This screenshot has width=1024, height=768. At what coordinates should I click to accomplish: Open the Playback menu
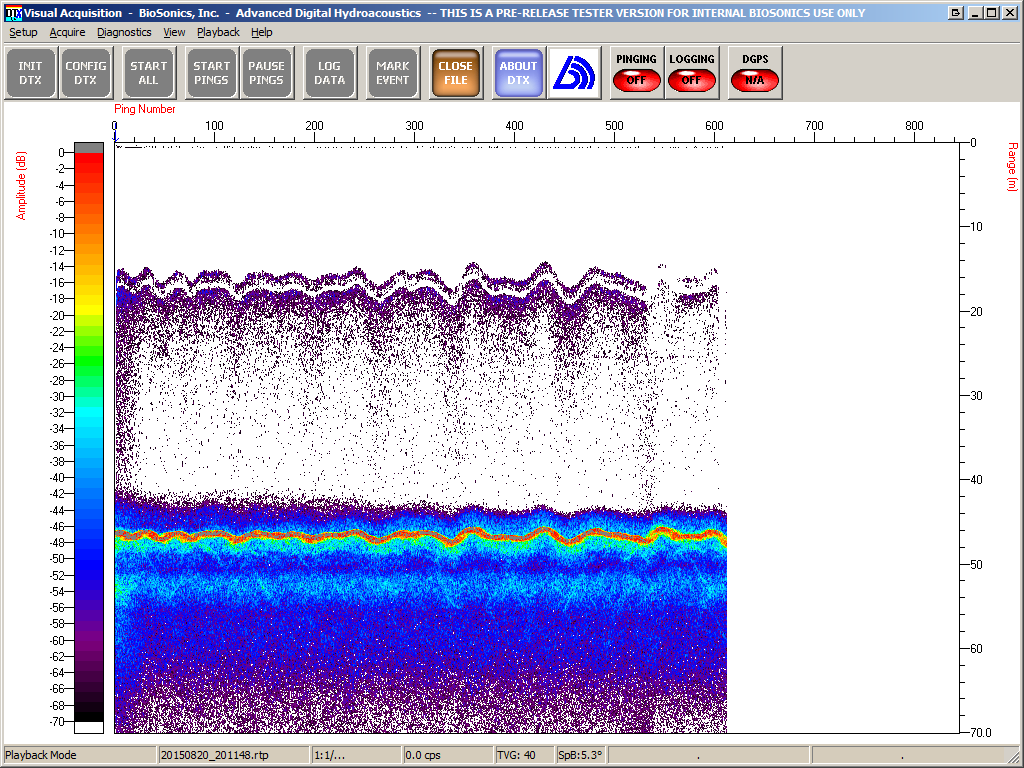coord(218,32)
